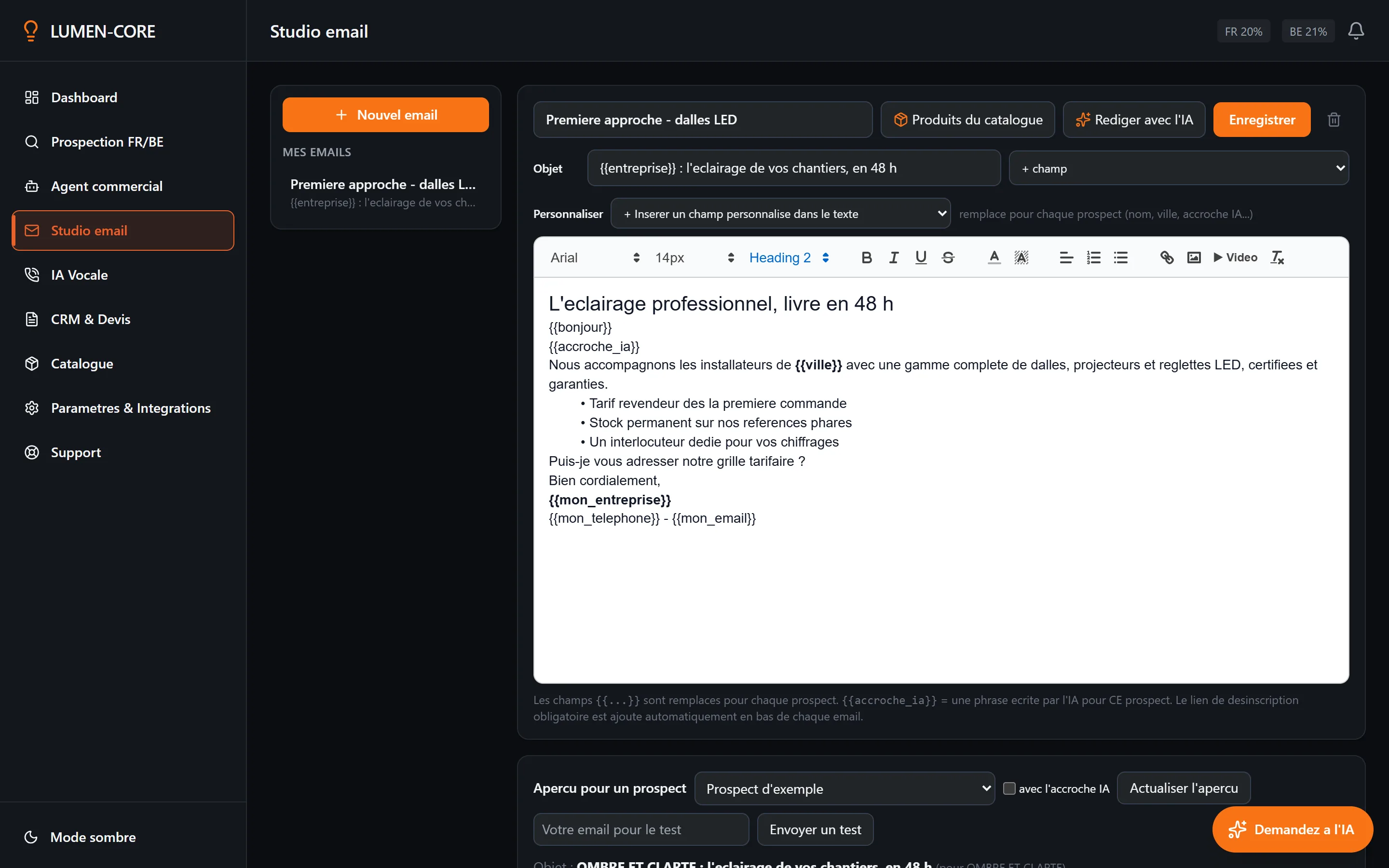Apply strikethrough formatting
The image size is (1389, 868).
click(x=948, y=258)
